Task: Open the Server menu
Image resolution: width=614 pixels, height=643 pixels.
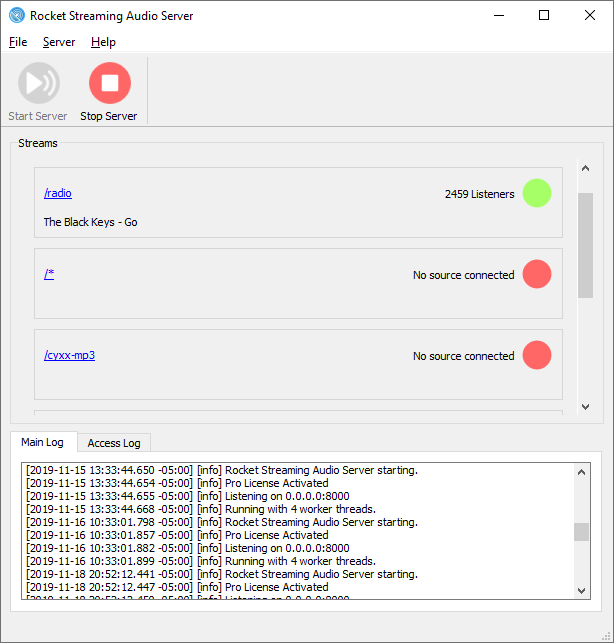Action: pyautogui.click(x=59, y=42)
